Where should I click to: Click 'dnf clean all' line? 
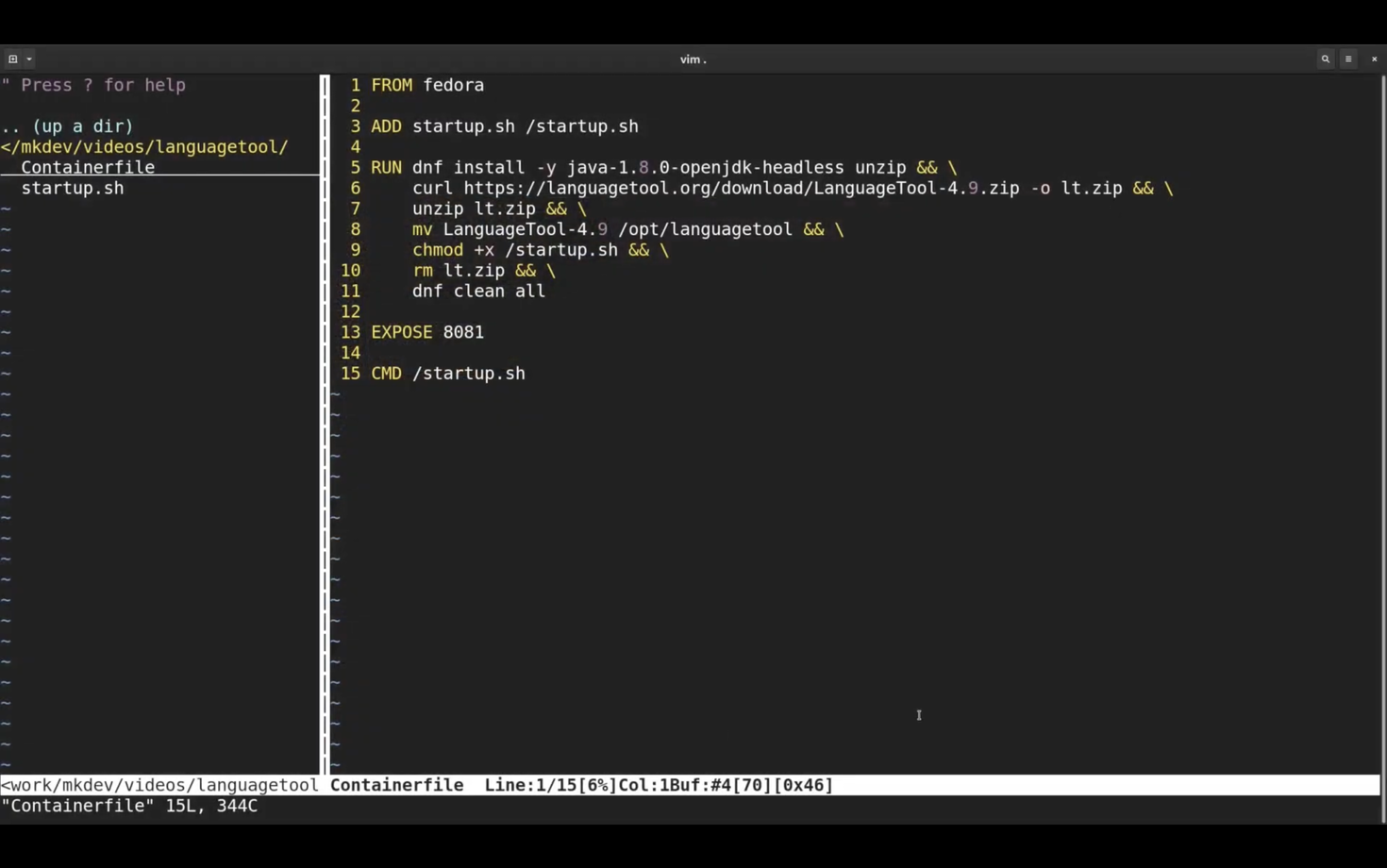point(478,291)
